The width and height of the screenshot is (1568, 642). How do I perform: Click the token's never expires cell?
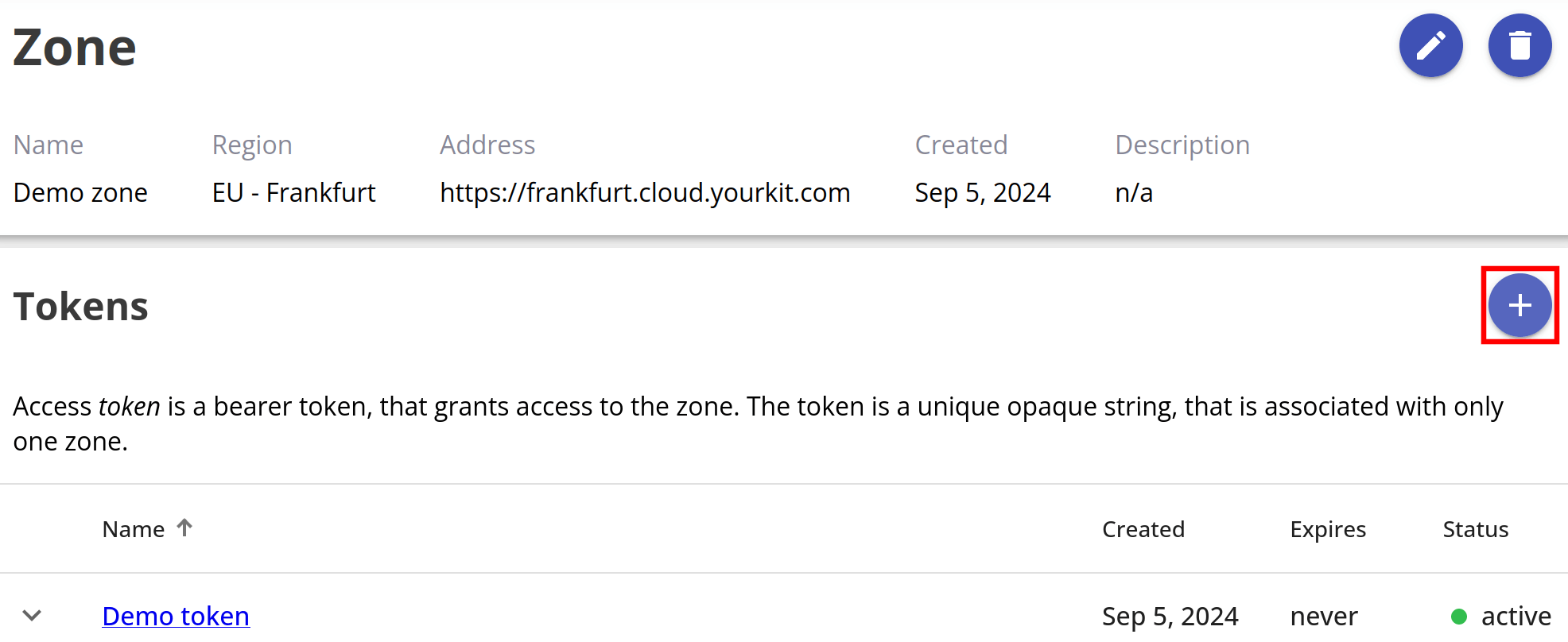tap(1324, 616)
